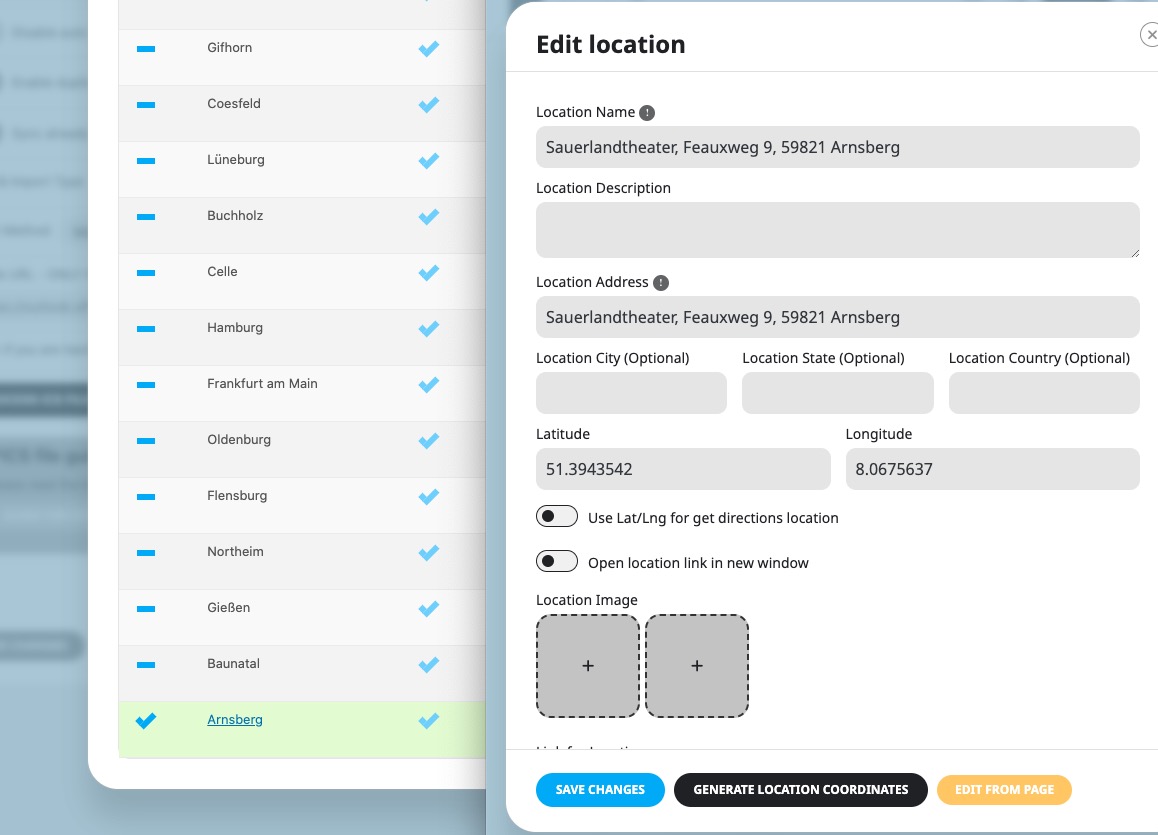Enable Open location link in new window
Viewport: 1158px width, 835px height.
pos(557,561)
